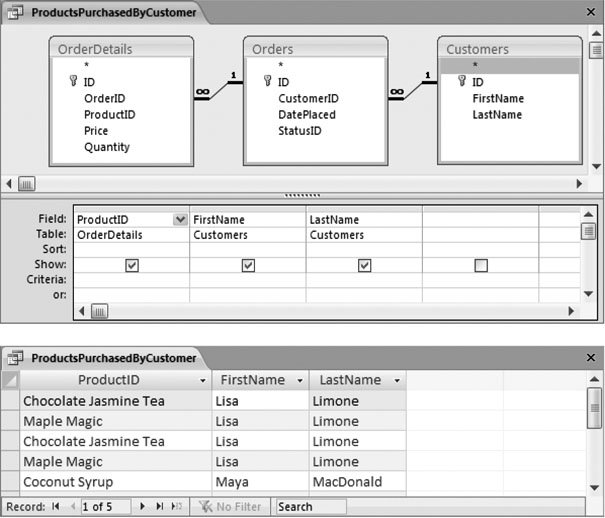Select FirstName field in Customers table
605x518 pixels.
coord(498,98)
